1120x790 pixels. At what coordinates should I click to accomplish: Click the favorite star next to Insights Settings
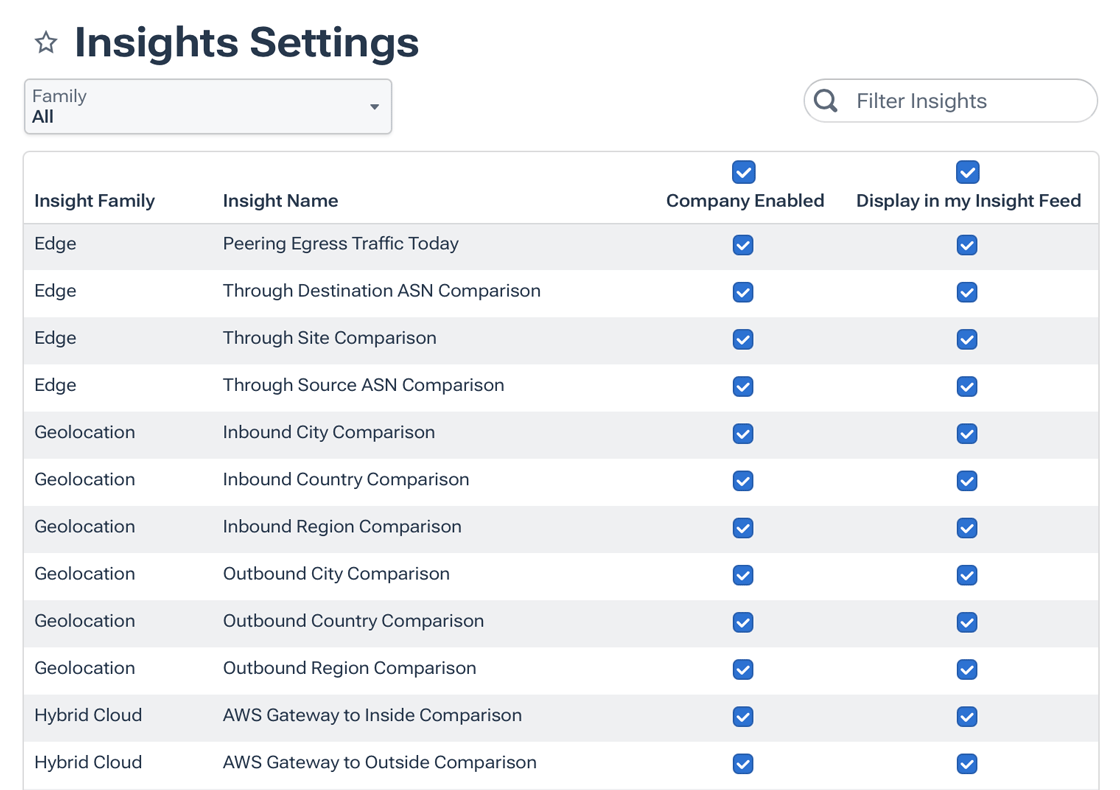pyautogui.click(x=46, y=42)
